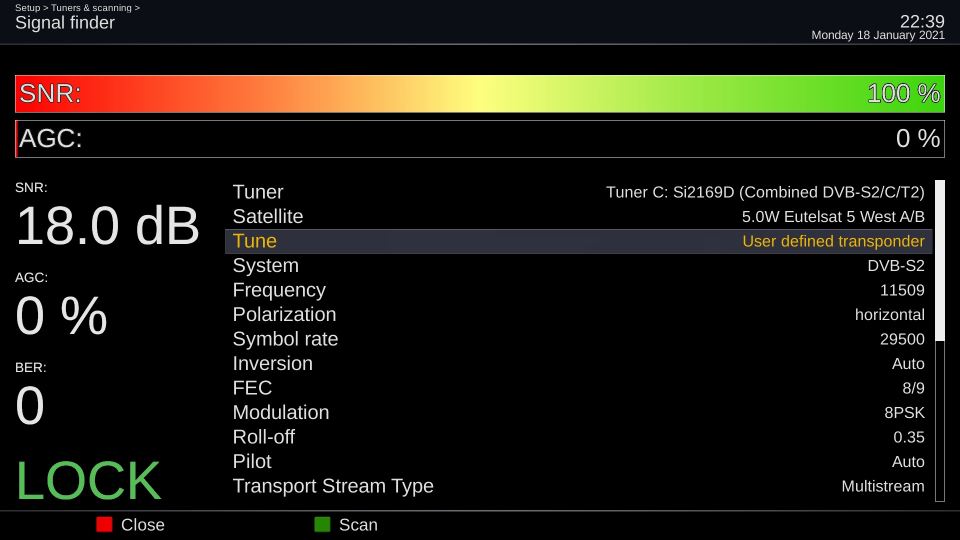This screenshot has height=540, width=960.
Task: Select the Tuner setting row
Action: [578, 192]
